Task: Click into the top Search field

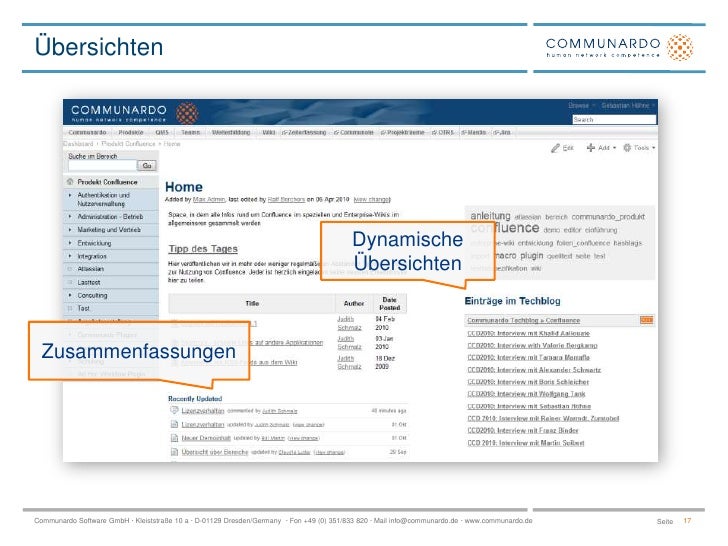Action: pos(614,120)
